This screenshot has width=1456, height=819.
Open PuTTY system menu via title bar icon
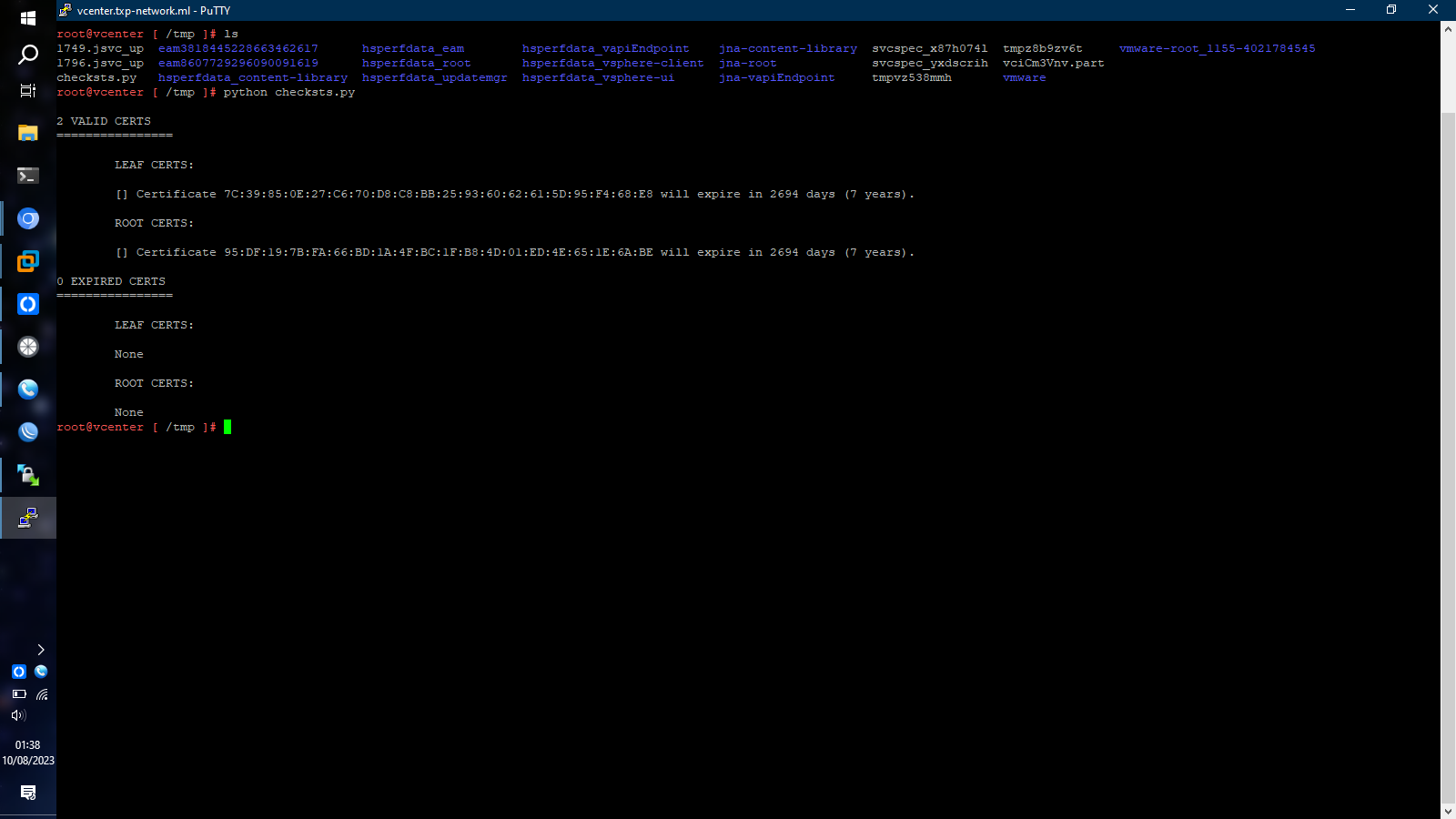(65, 10)
